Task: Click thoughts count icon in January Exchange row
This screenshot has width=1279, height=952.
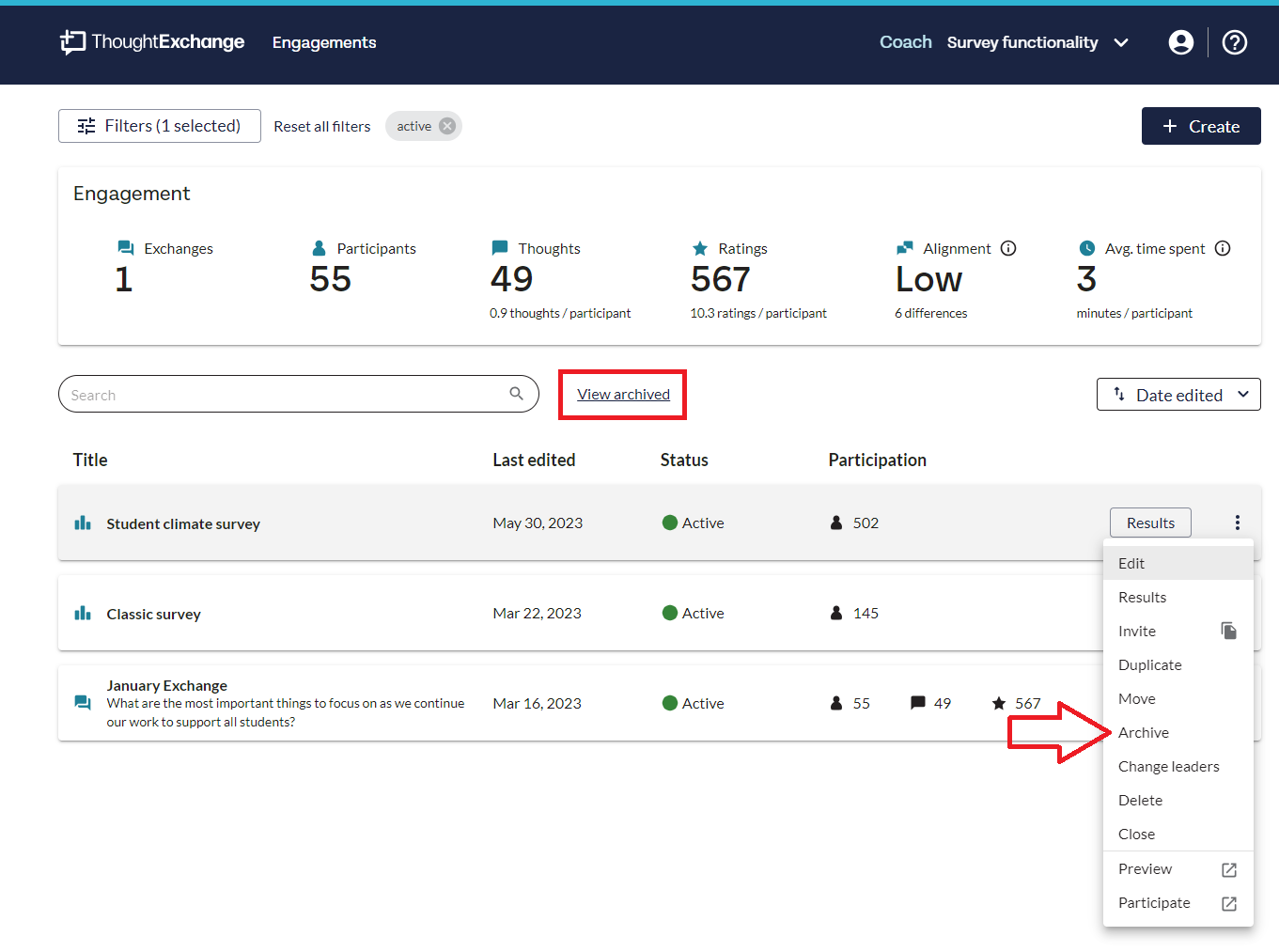Action: tap(918, 703)
